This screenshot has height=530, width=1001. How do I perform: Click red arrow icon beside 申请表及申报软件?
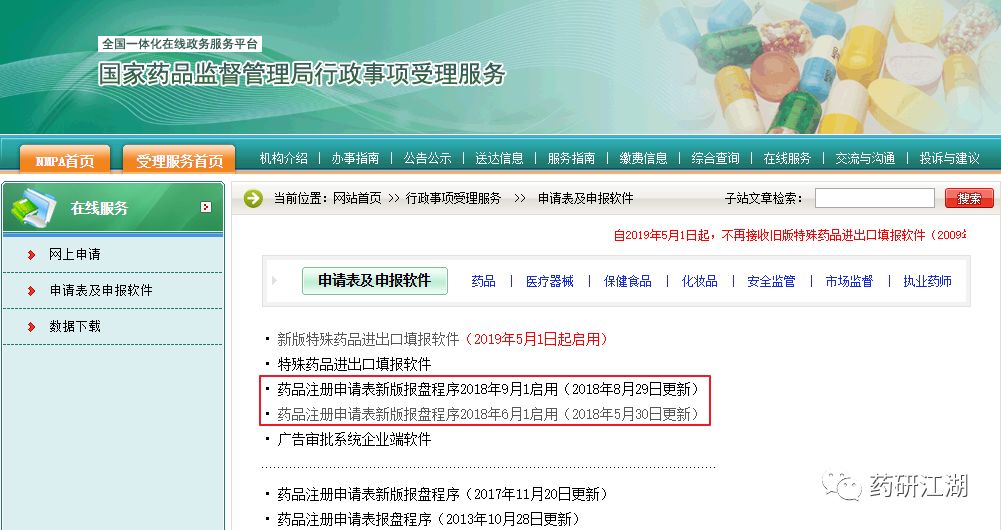coord(31,291)
